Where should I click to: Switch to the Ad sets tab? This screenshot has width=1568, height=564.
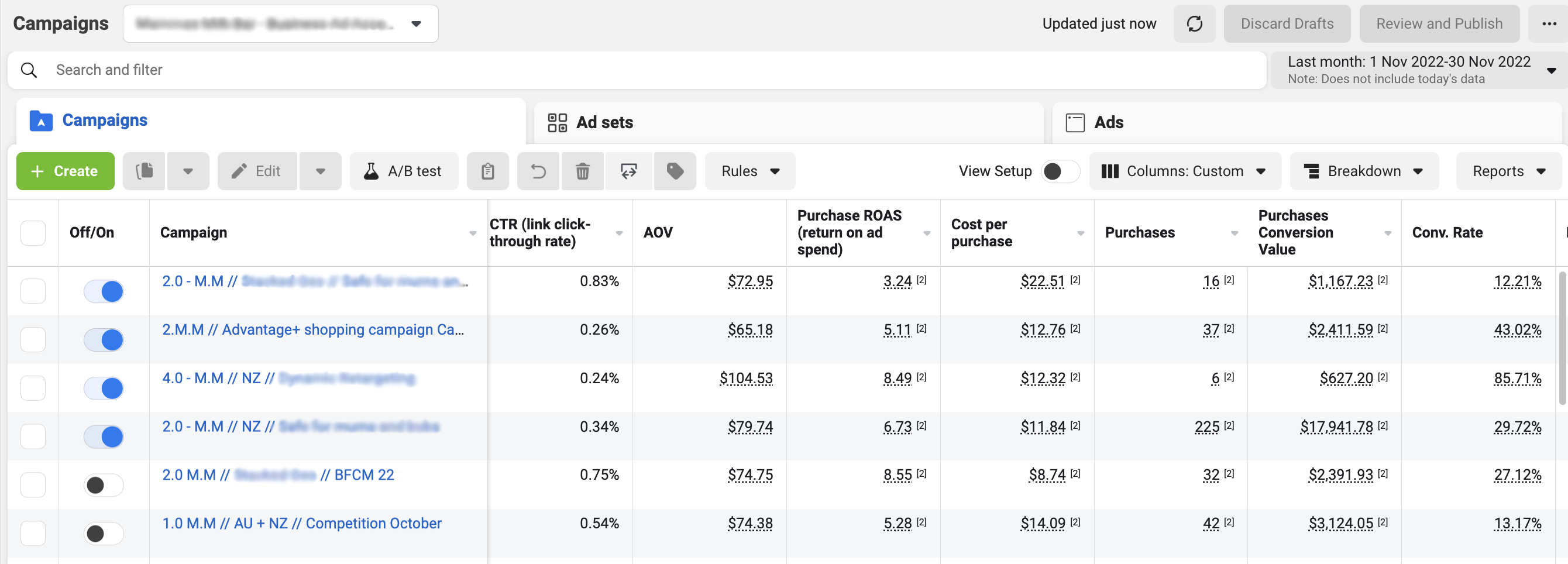click(x=604, y=122)
